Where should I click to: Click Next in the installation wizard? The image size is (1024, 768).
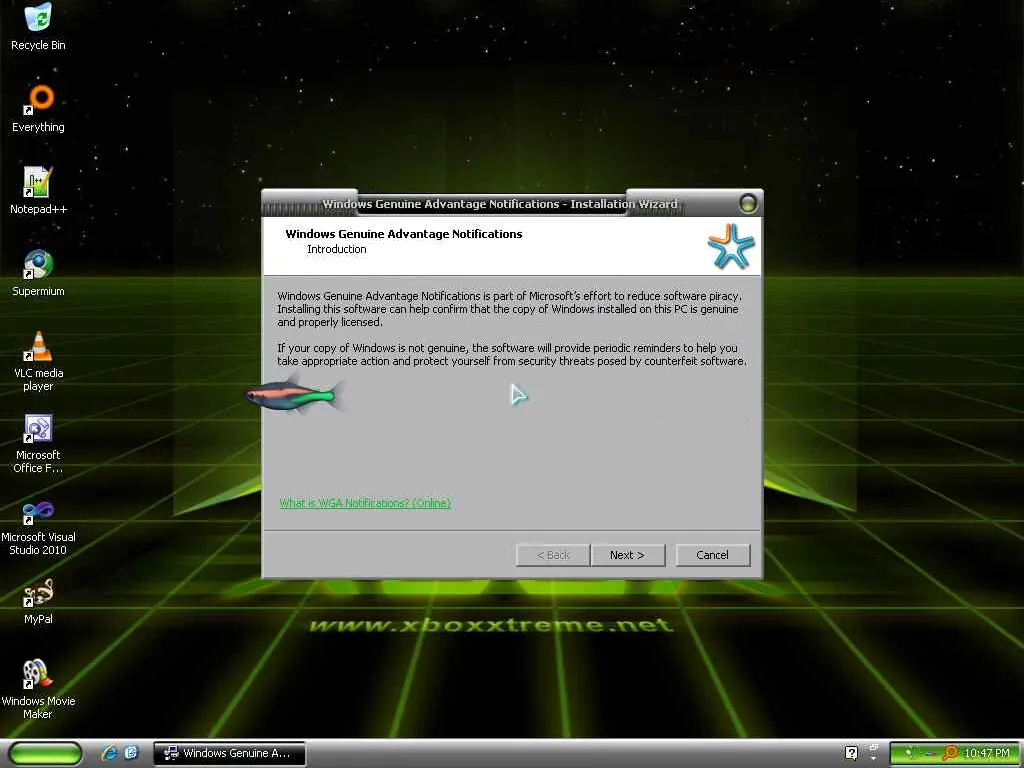point(628,555)
